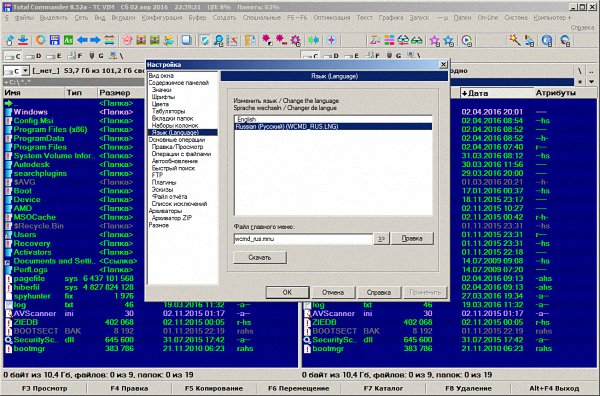Click the magic wand toolbar icon
This screenshot has height=396, width=600.
515,40
